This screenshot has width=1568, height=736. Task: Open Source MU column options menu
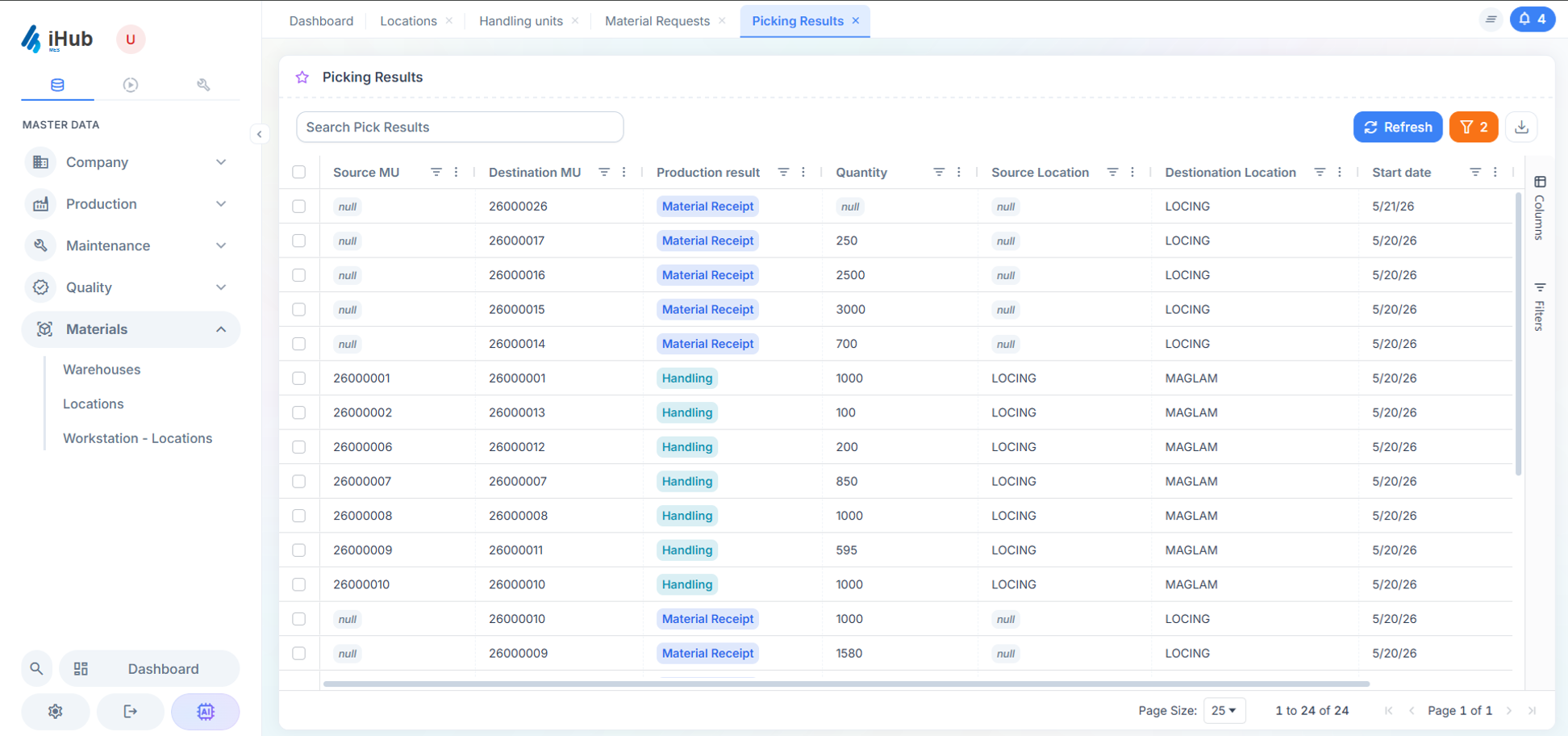(x=457, y=172)
